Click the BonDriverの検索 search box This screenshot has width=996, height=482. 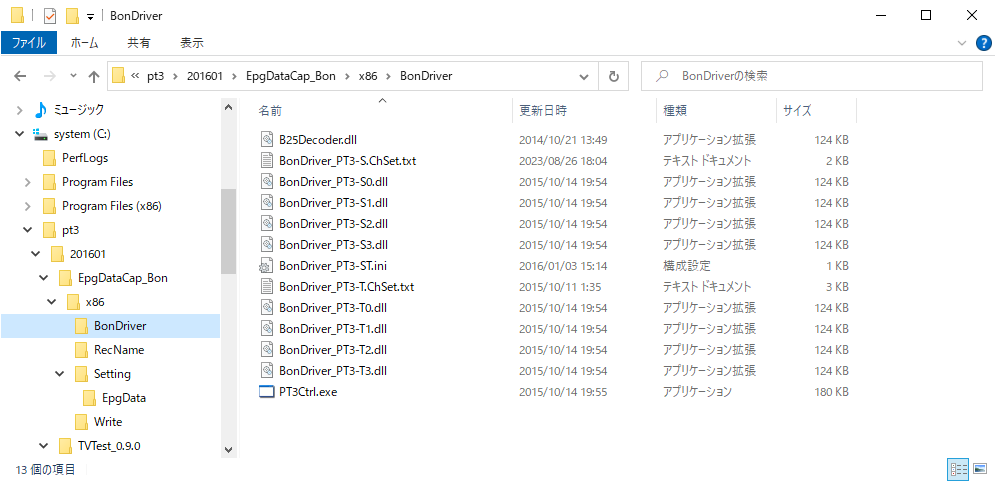pyautogui.click(x=812, y=76)
